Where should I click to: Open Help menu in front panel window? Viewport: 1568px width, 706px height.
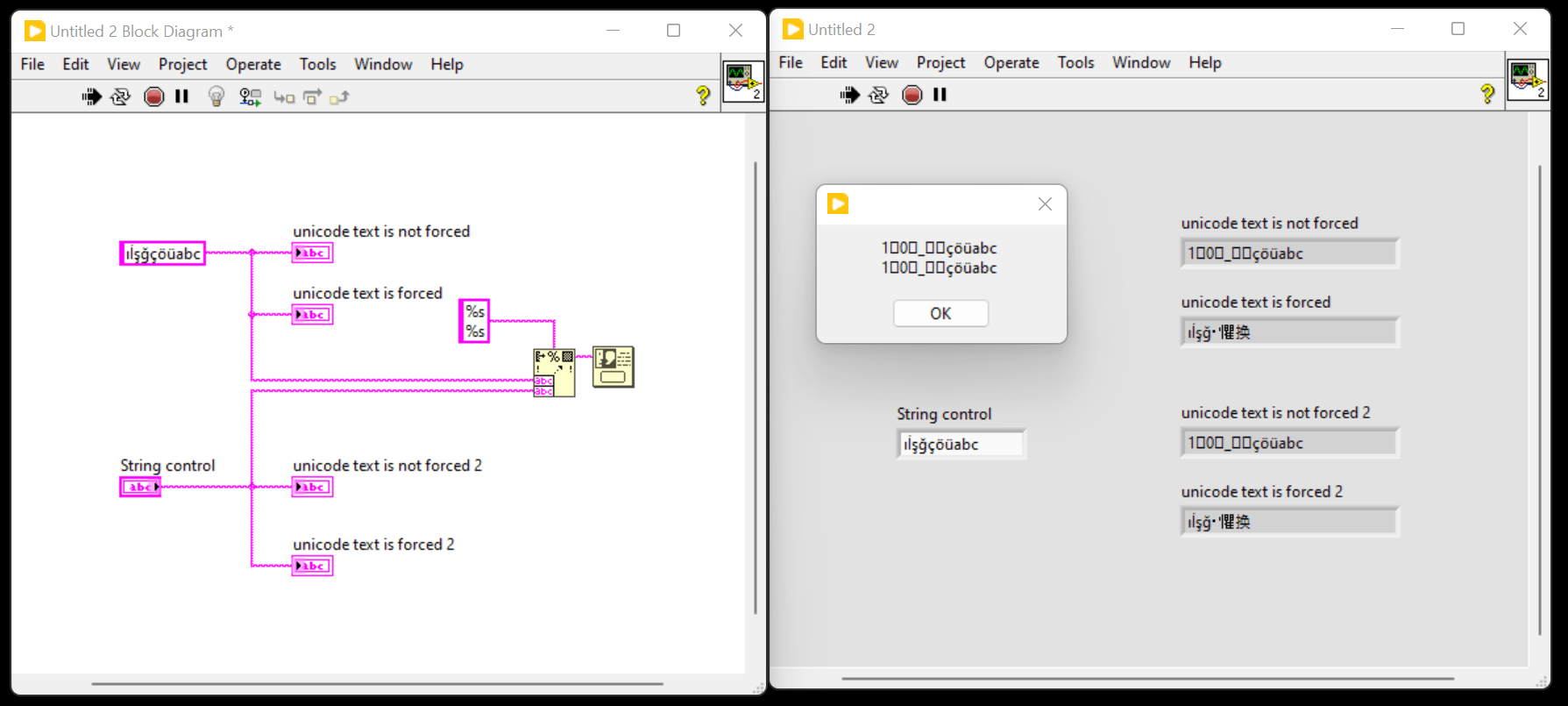(x=1205, y=62)
